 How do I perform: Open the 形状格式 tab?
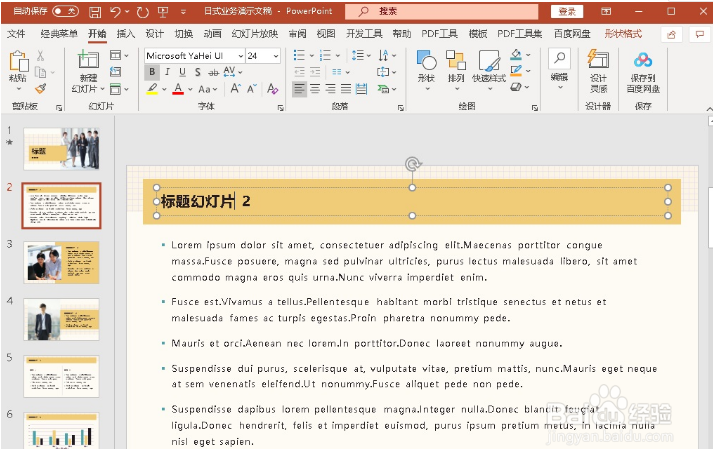click(x=623, y=34)
